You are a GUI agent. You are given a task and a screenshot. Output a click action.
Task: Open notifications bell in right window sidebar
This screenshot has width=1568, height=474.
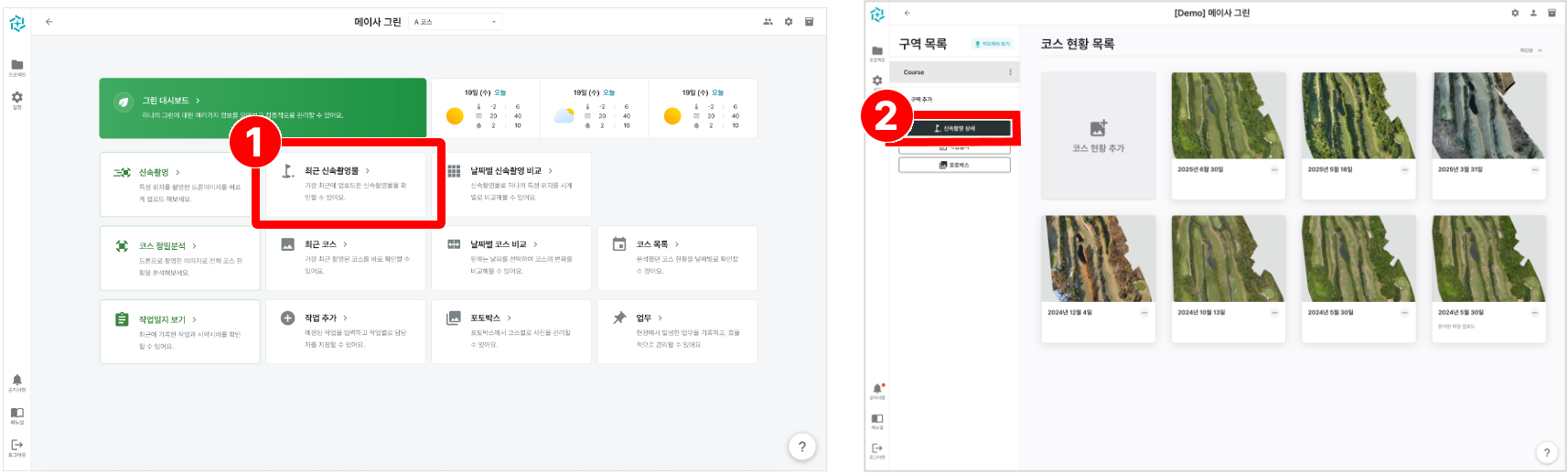877,390
